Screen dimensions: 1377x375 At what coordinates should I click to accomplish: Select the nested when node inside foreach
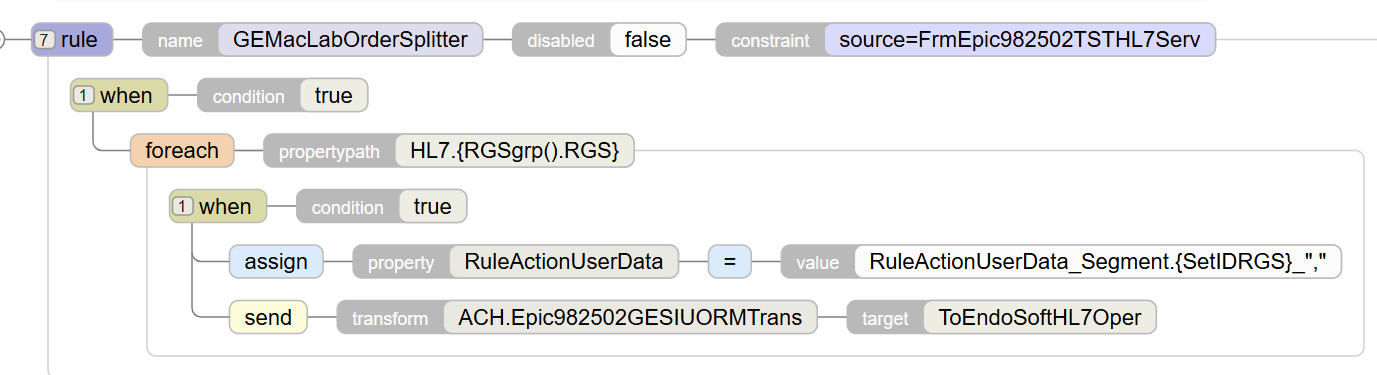(x=218, y=206)
